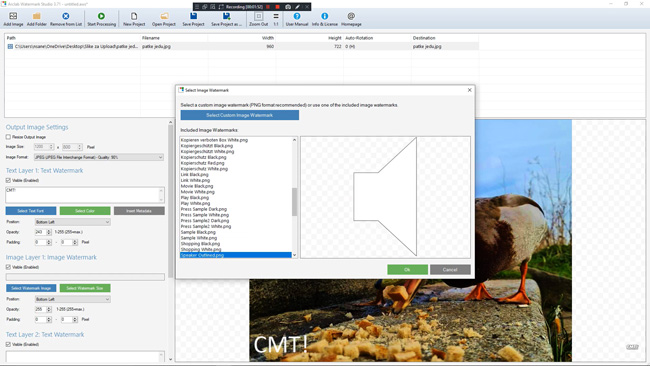Open the User Manual help icon
The image size is (650, 366).
pos(297,16)
